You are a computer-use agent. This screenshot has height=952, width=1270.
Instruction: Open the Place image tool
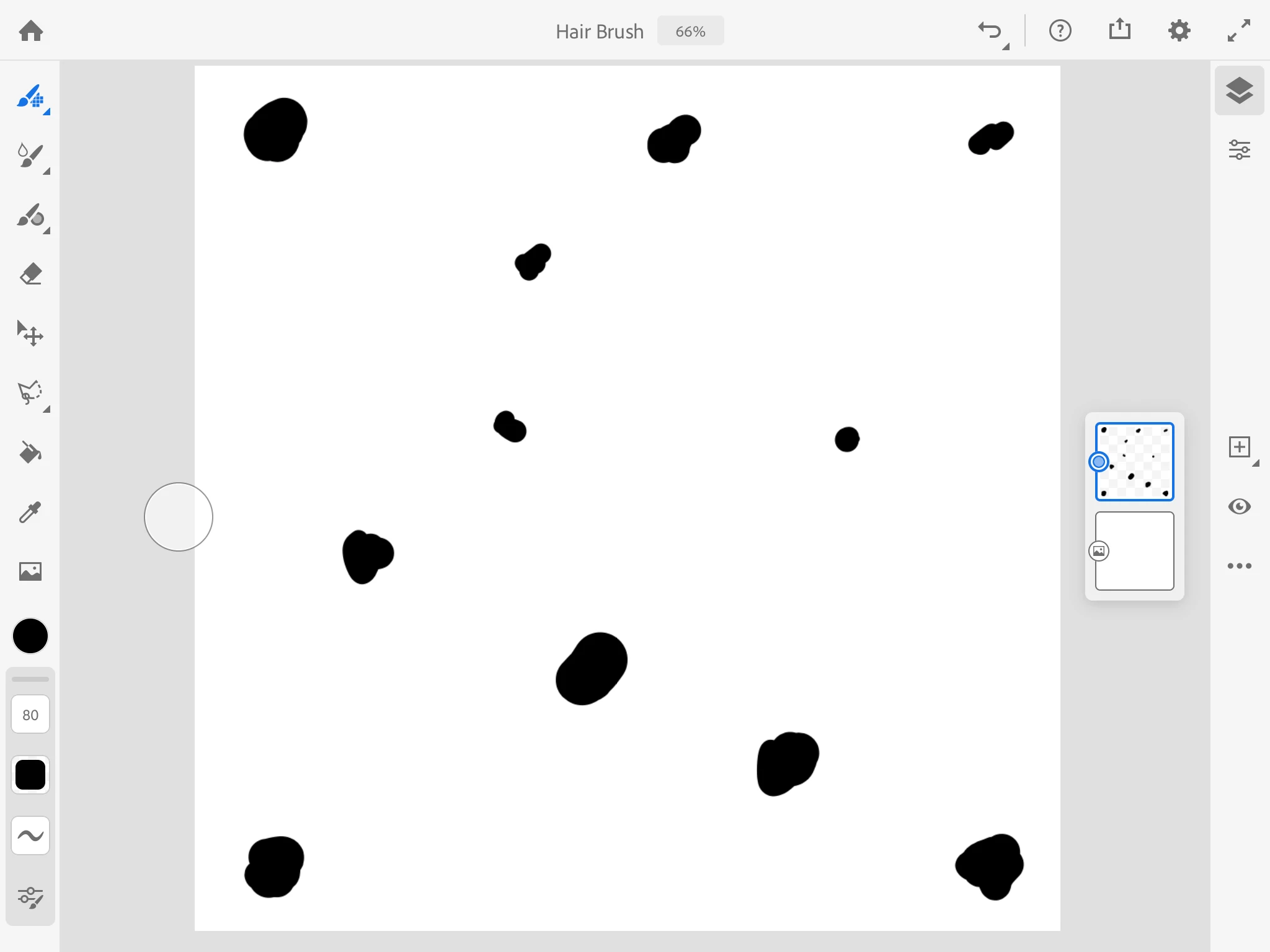30,571
